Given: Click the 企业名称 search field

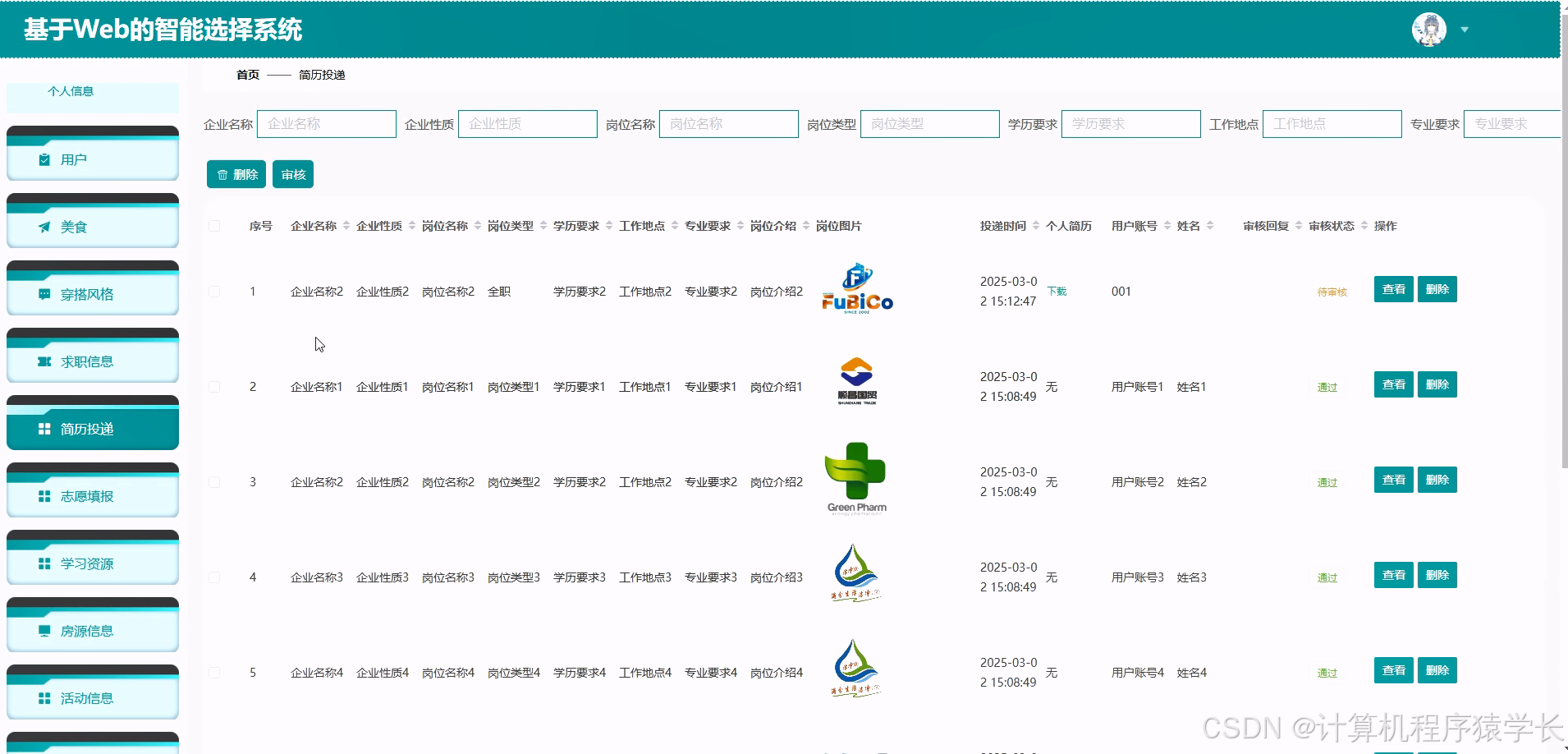Looking at the screenshot, I should click(327, 124).
